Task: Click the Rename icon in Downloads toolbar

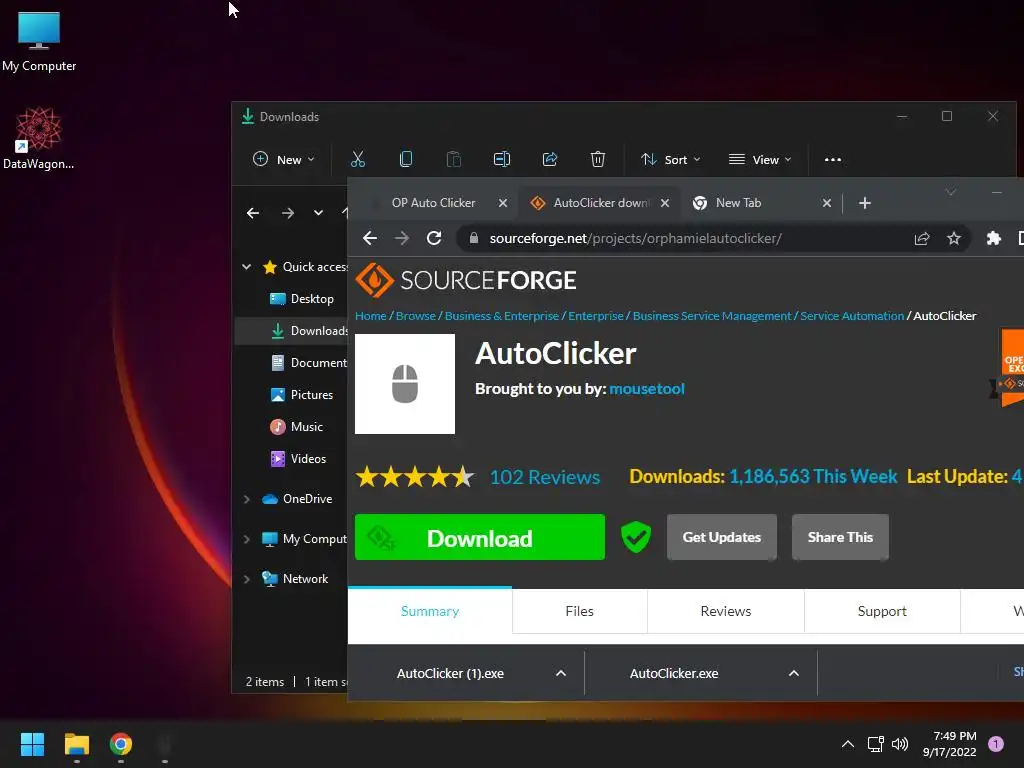Action: (x=502, y=159)
